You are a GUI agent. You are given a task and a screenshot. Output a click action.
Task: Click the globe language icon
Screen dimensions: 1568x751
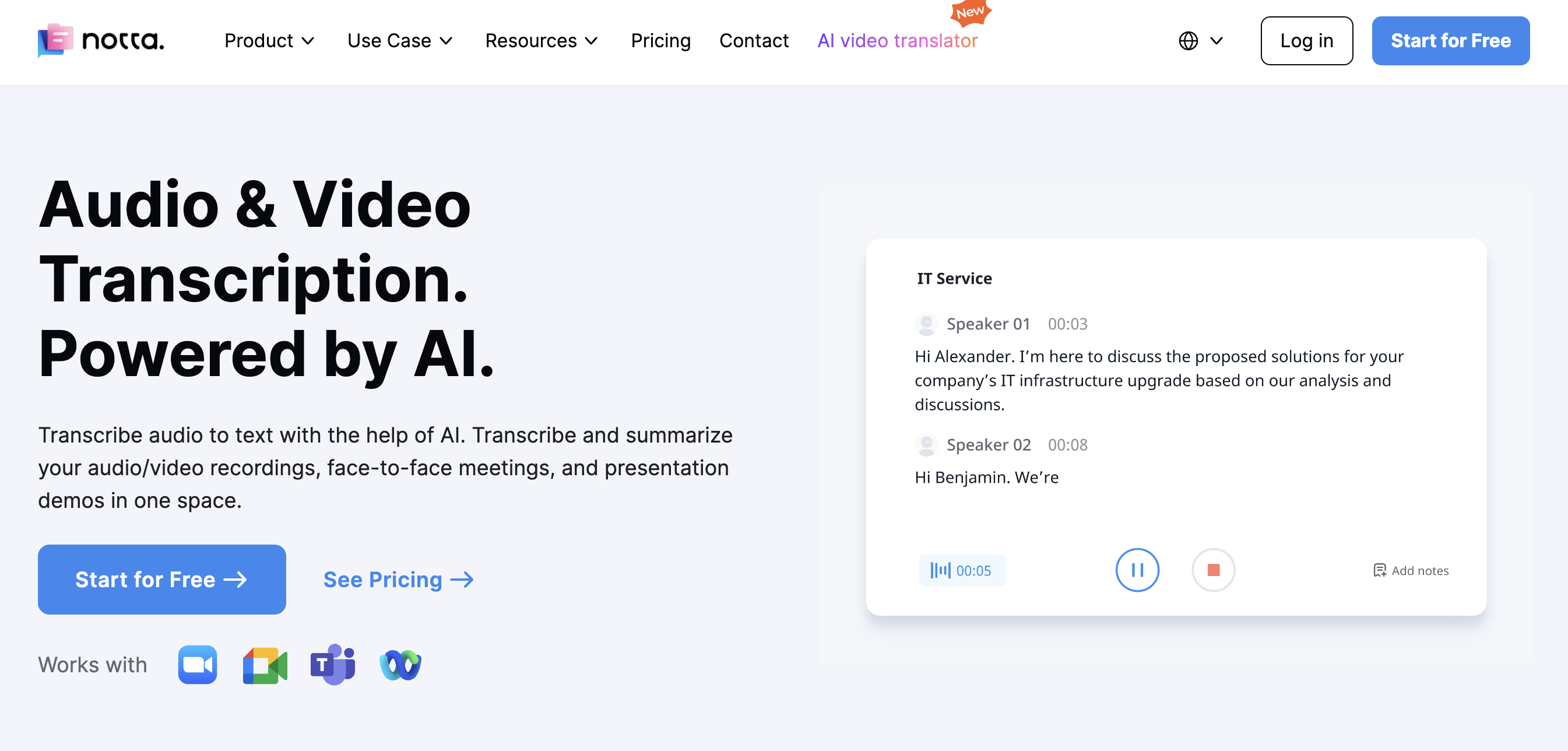point(1187,41)
